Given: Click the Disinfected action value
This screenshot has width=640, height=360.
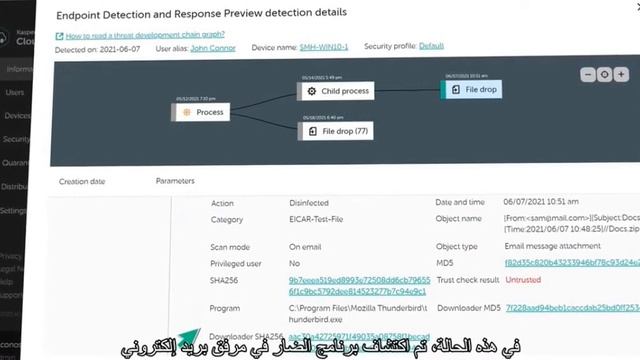Looking at the screenshot, I should (x=309, y=203).
